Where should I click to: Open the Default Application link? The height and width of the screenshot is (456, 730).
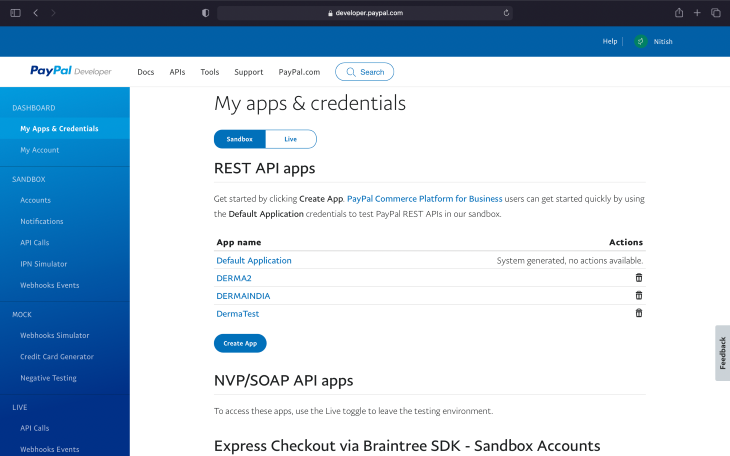pyautogui.click(x=254, y=260)
